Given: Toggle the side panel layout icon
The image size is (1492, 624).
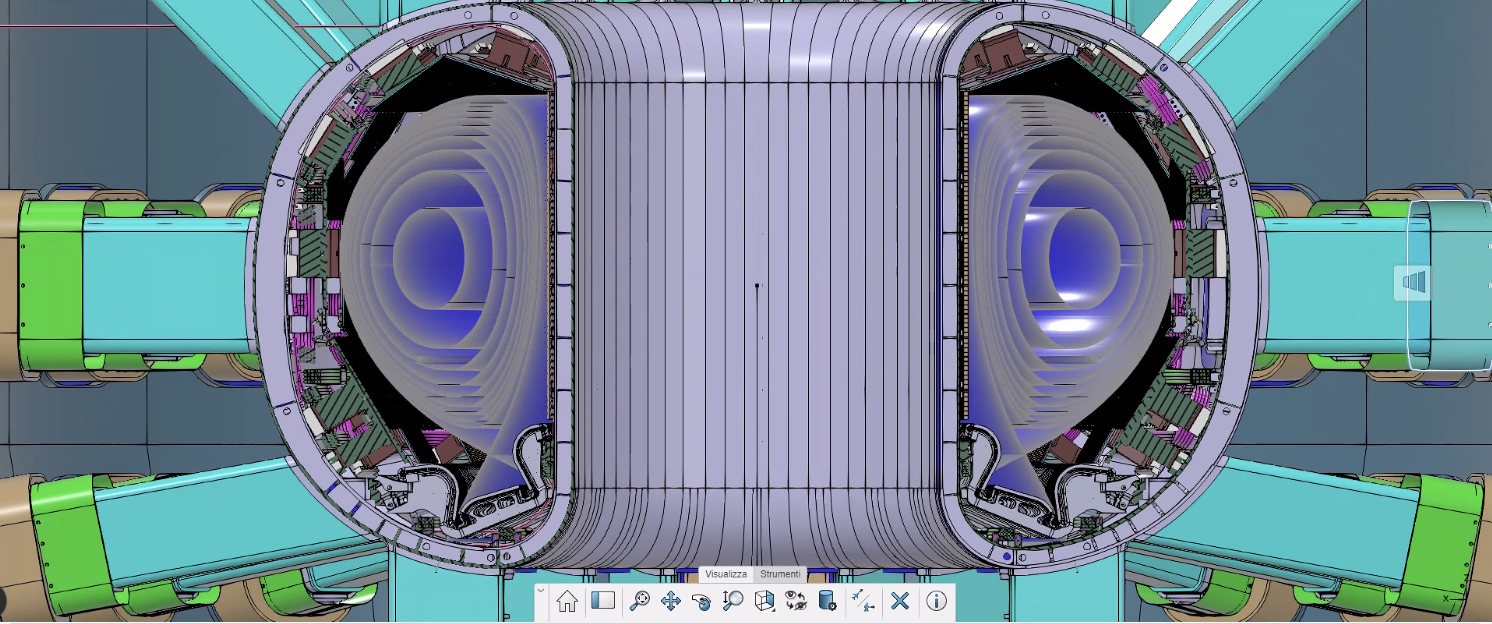Looking at the screenshot, I should [602, 601].
